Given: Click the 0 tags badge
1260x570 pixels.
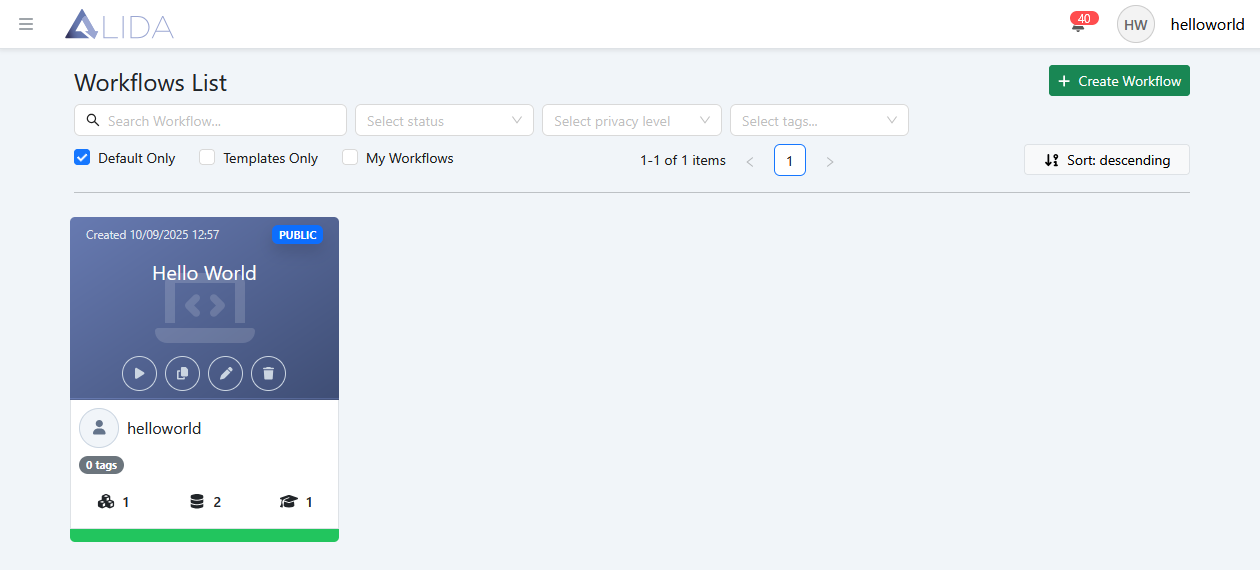Looking at the screenshot, I should point(101,465).
